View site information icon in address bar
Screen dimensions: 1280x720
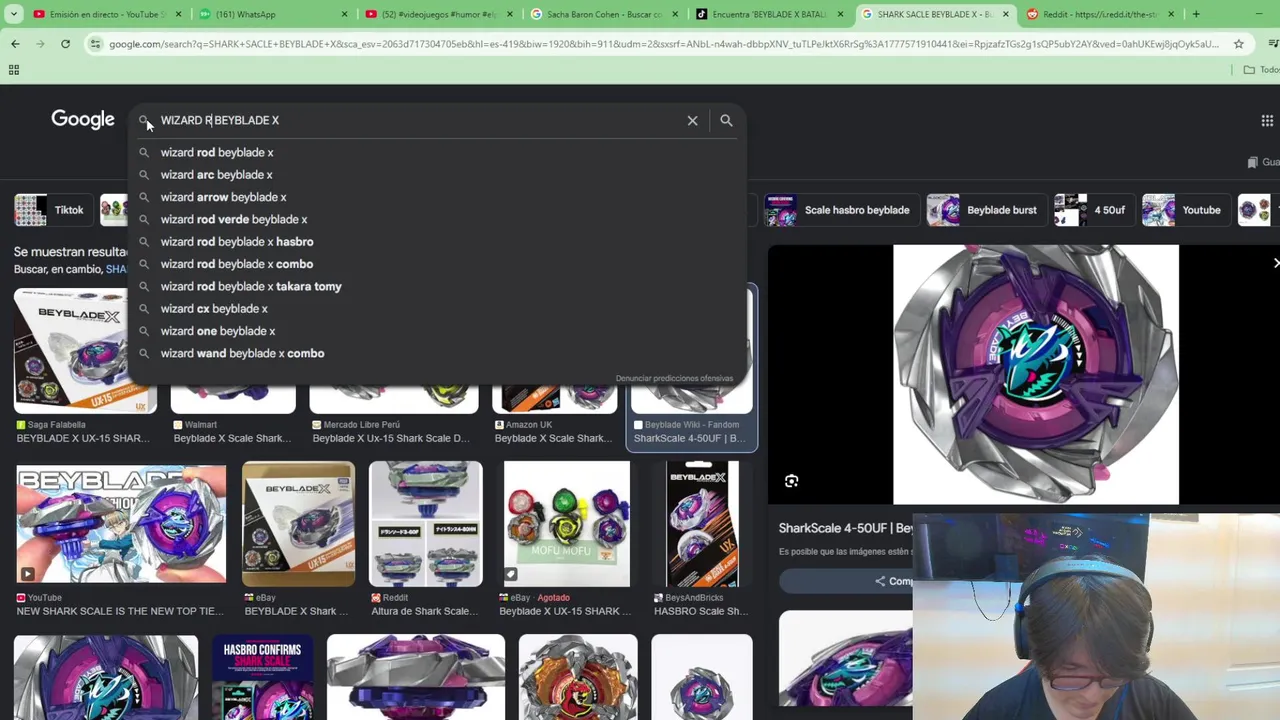point(95,44)
